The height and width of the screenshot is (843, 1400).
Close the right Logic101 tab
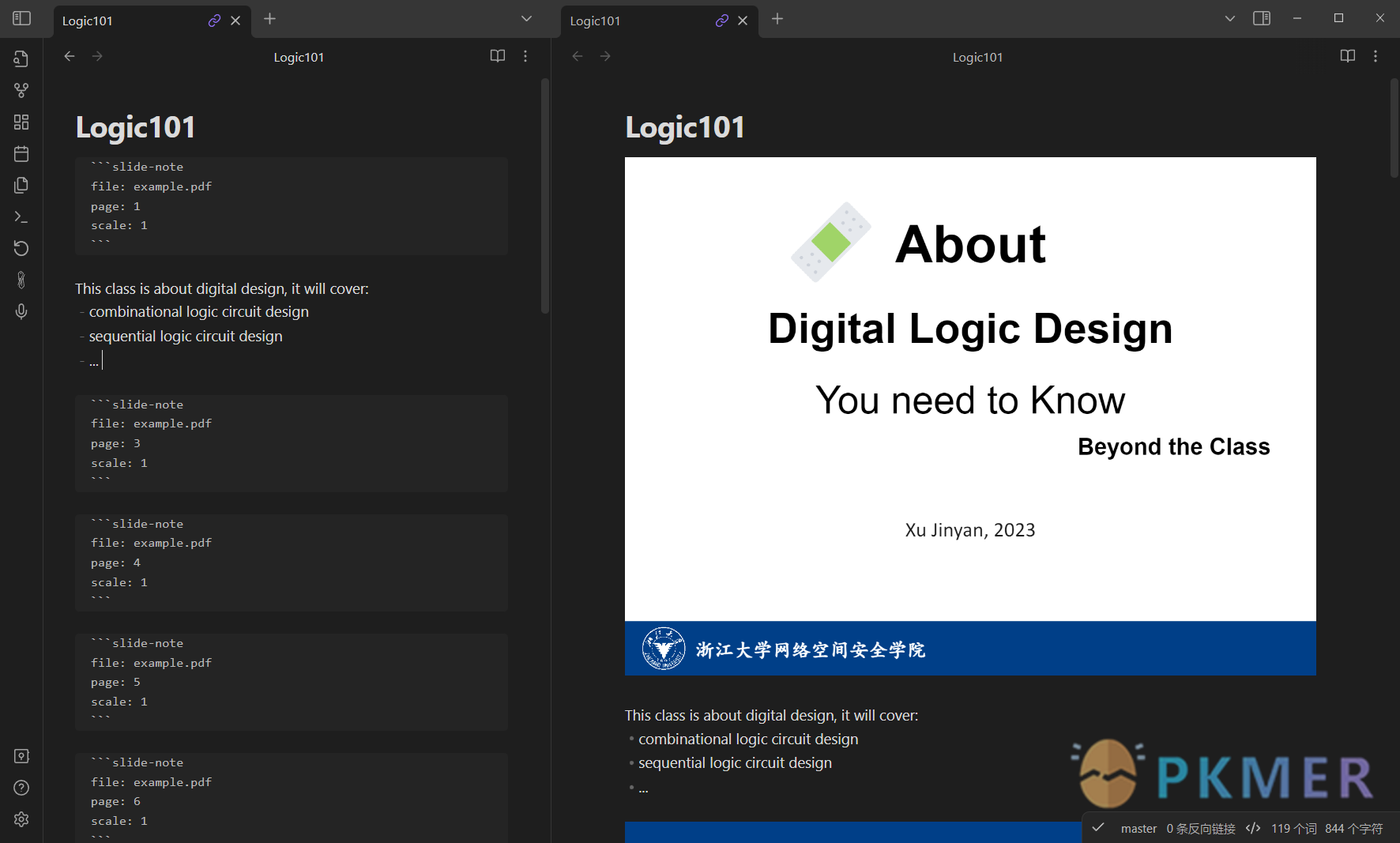pos(743,21)
